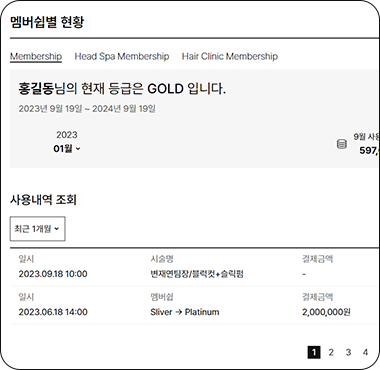
Task: Click the current page 1 indicator
Action: point(314,352)
